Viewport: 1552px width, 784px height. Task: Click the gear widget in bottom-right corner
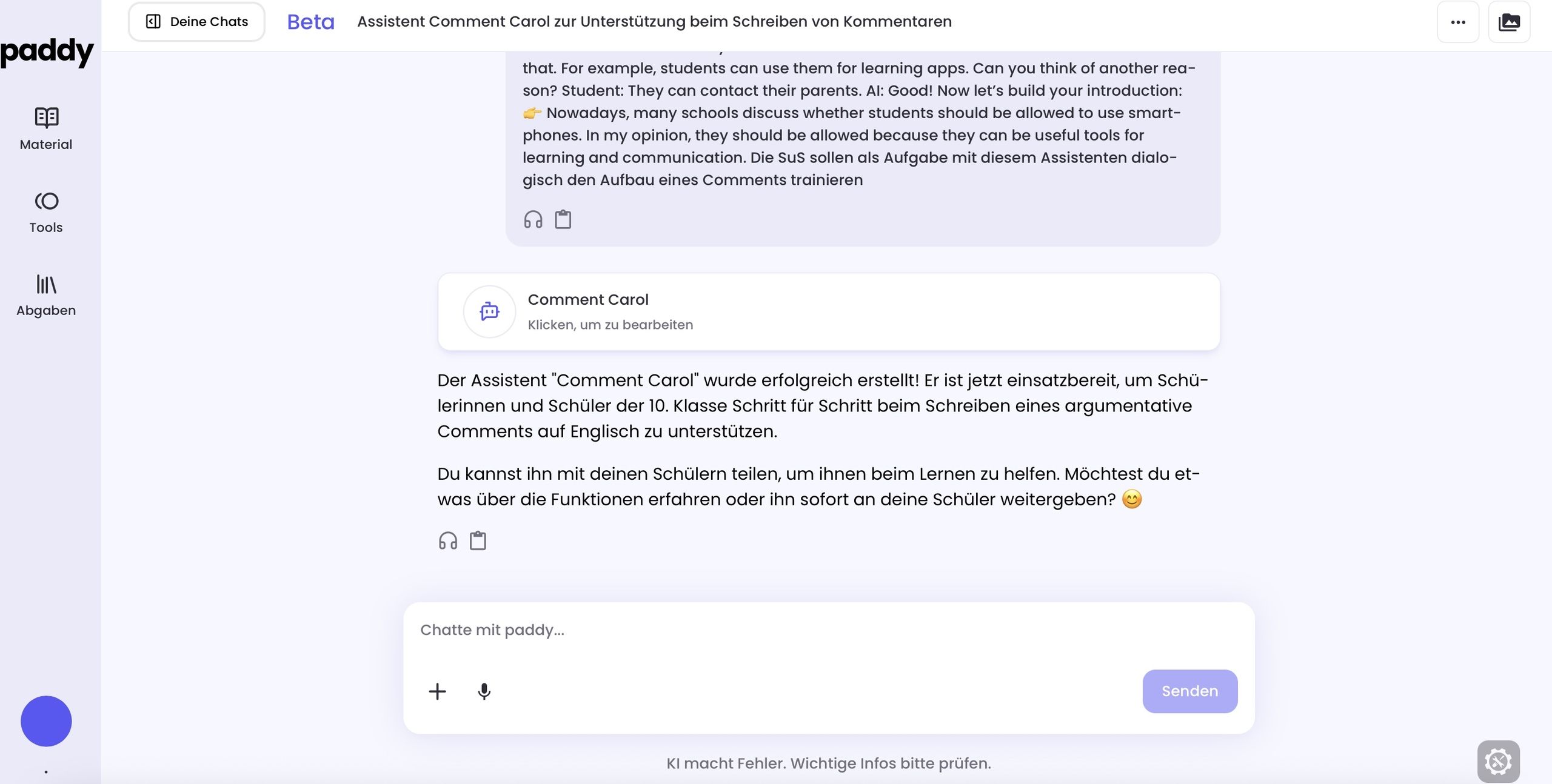click(x=1498, y=762)
